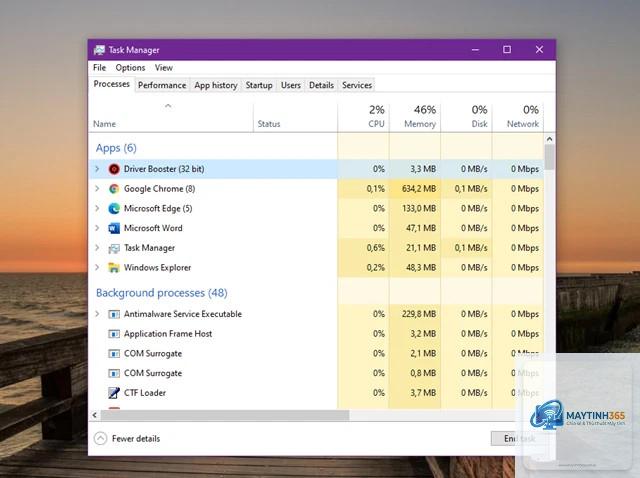640x478 pixels.
Task: Select the CTF Loader process name
Action: (145, 393)
